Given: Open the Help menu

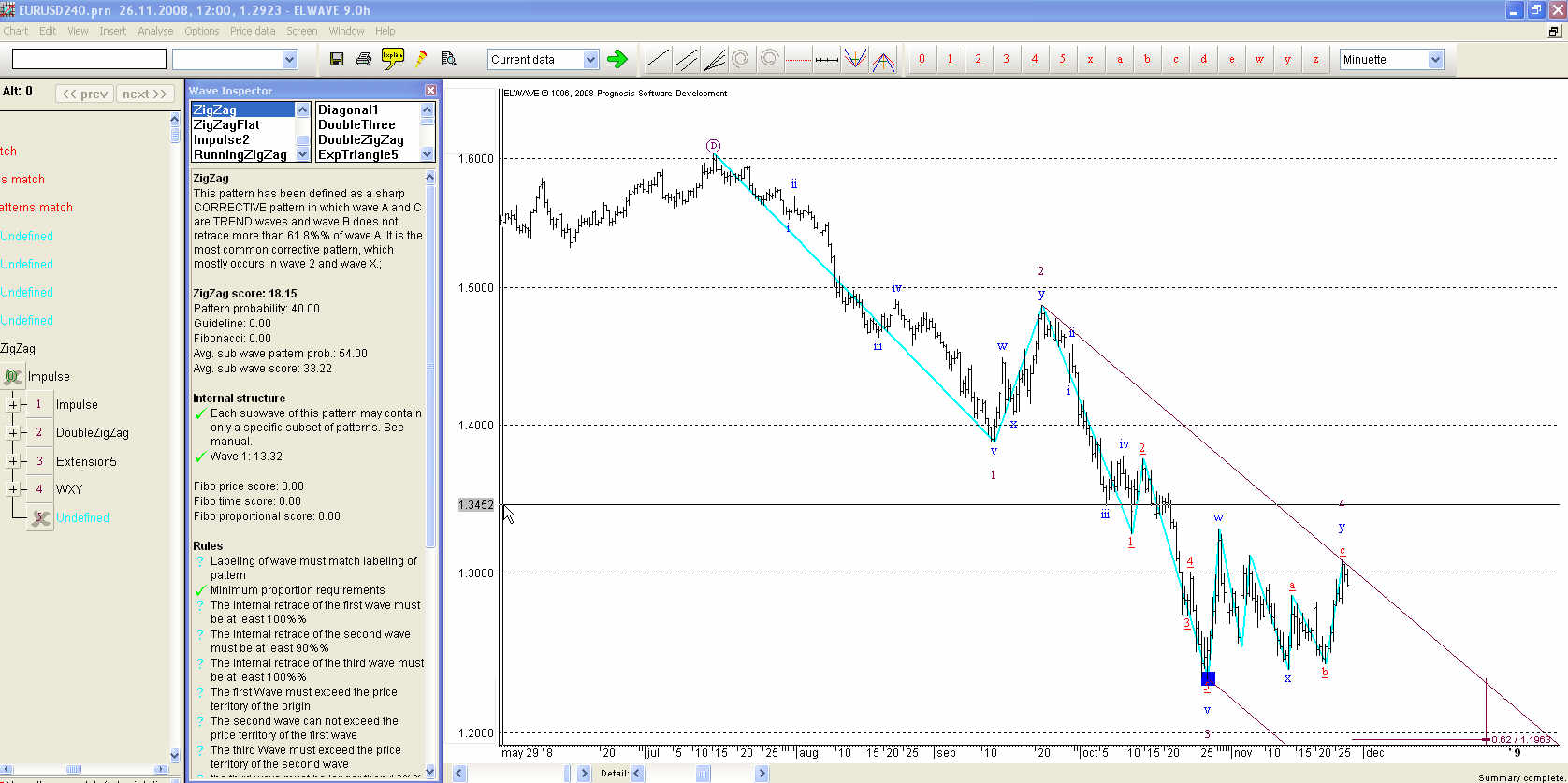Looking at the screenshot, I should coord(385,31).
